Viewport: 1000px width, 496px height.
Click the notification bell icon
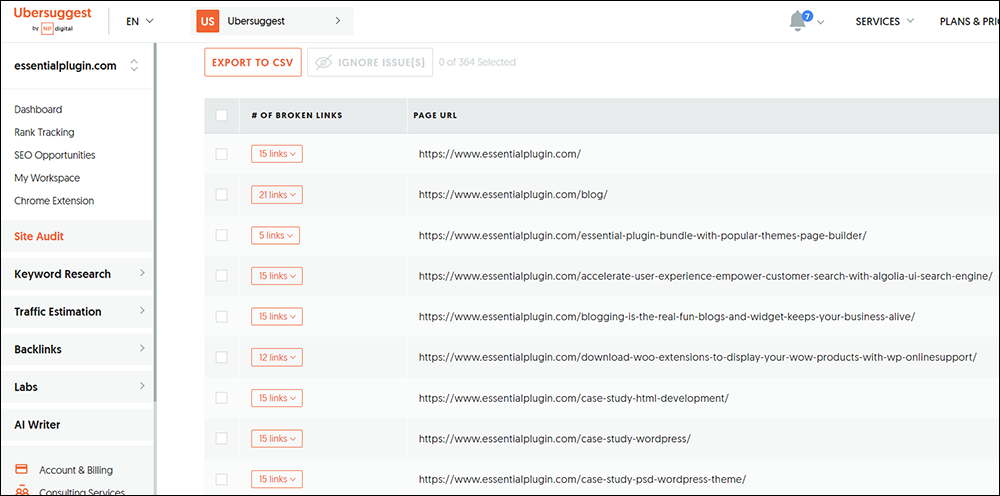[797, 22]
